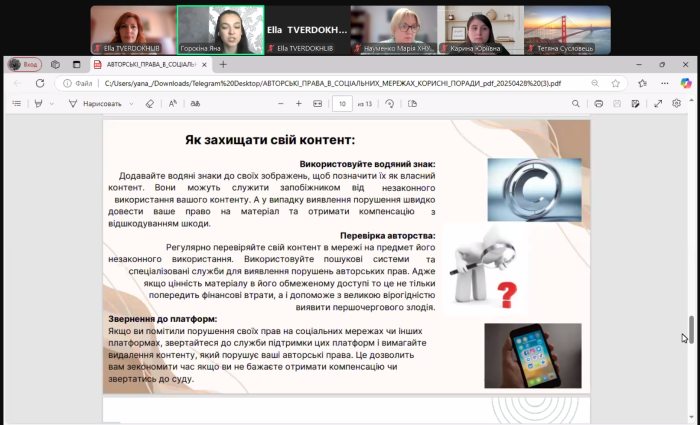Screen dimensions: 700x425
Task: Select the highlight tool in PDF toolbar
Action: click(x=38, y=103)
